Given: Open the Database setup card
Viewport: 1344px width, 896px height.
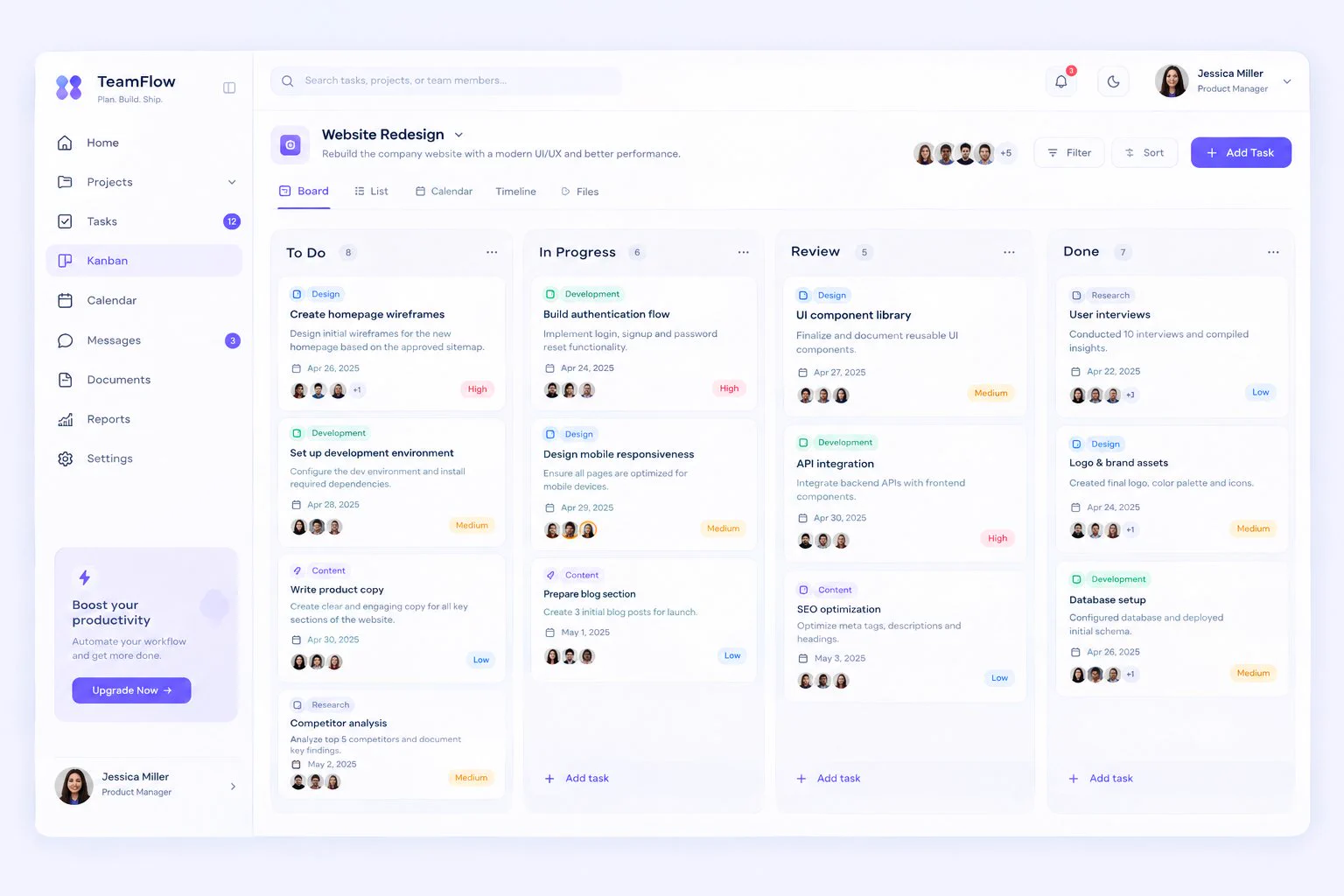Looking at the screenshot, I should coord(1172,629).
